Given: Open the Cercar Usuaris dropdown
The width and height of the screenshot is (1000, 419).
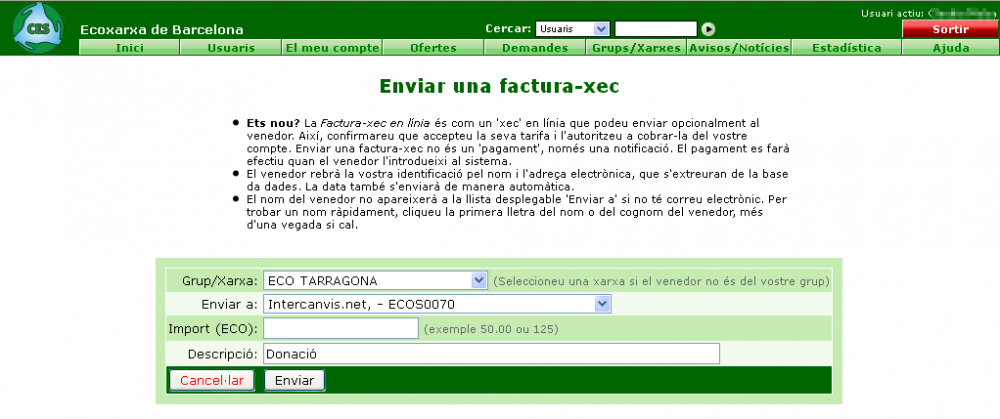Looking at the screenshot, I should pyautogui.click(x=572, y=29).
